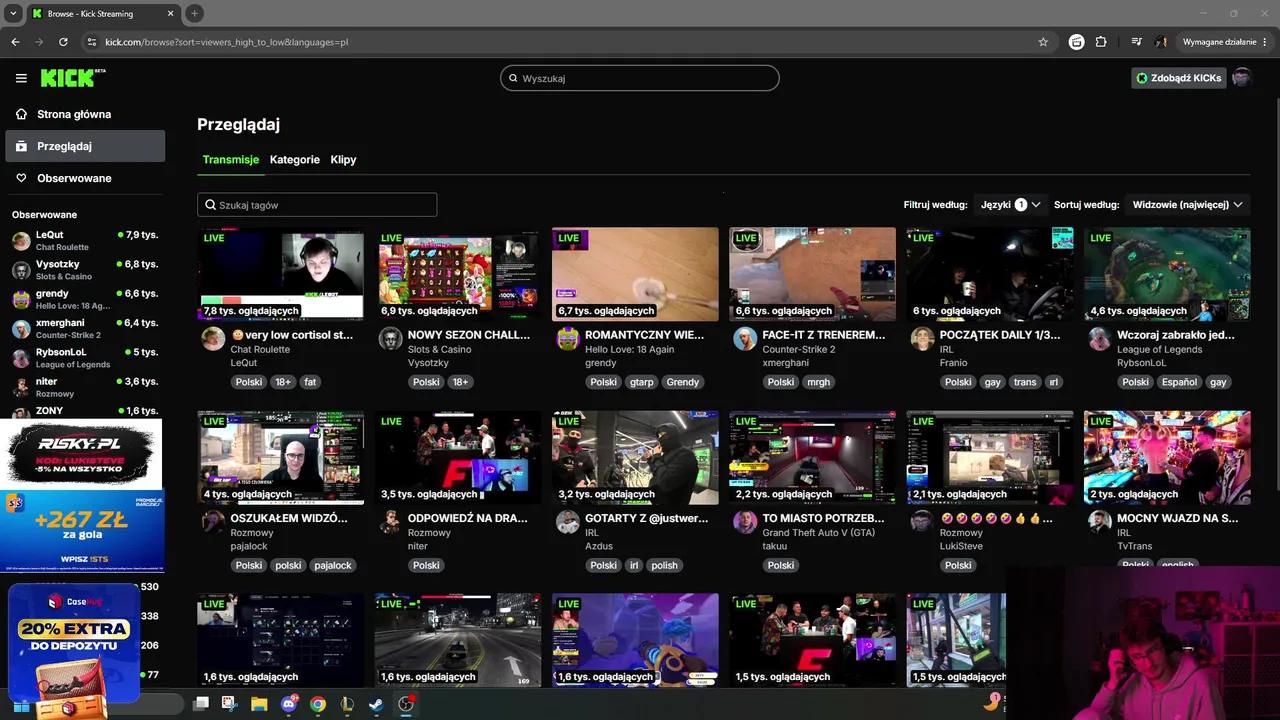
Task: Open GOTARTY Z @justwer stream thumbnail
Action: click(x=635, y=457)
